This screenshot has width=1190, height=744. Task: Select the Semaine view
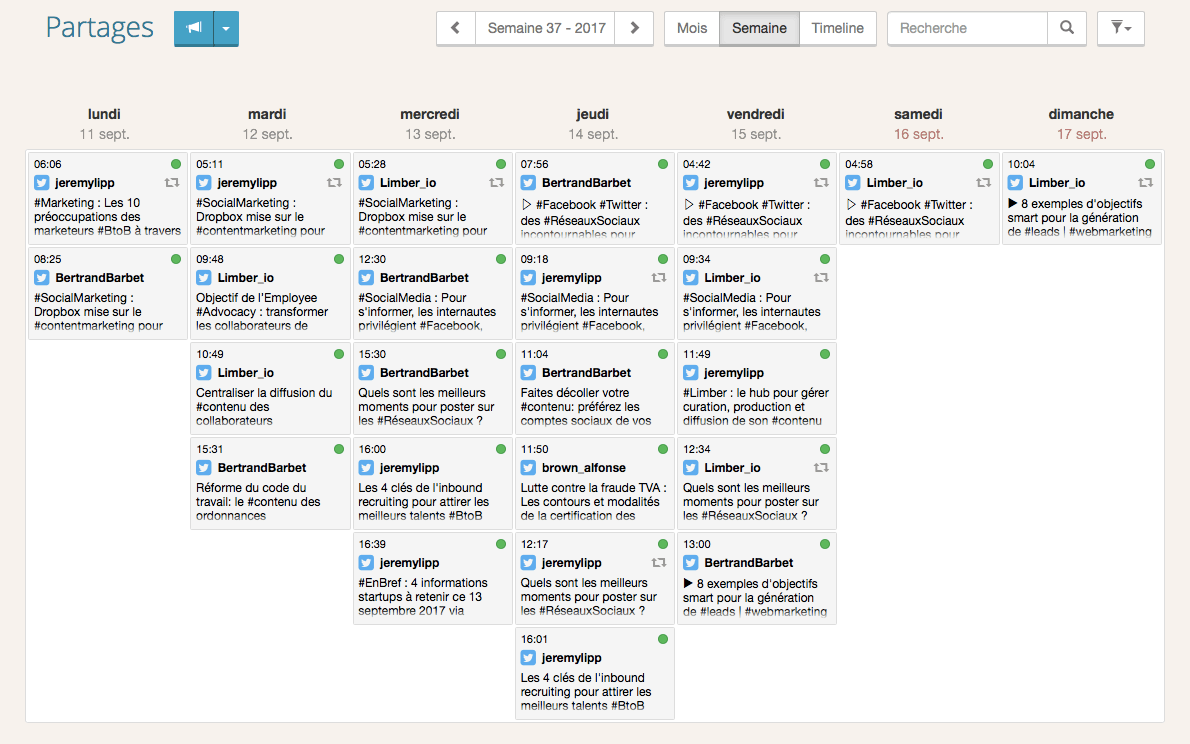759,28
